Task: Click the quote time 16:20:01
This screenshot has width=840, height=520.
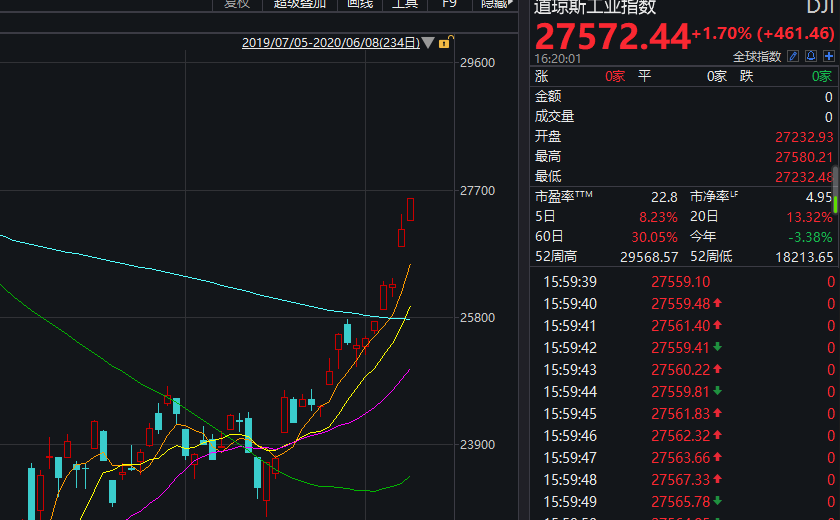Action: [557, 58]
